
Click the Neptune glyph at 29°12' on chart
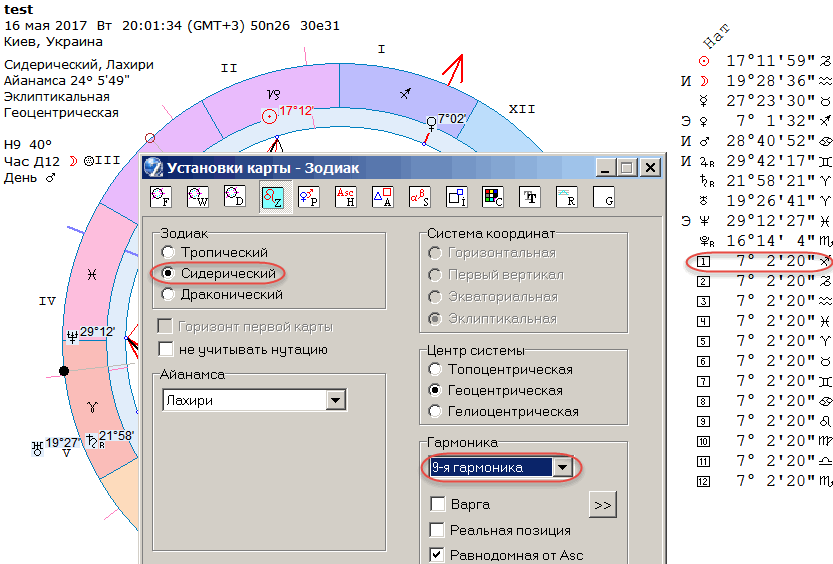(72, 336)
